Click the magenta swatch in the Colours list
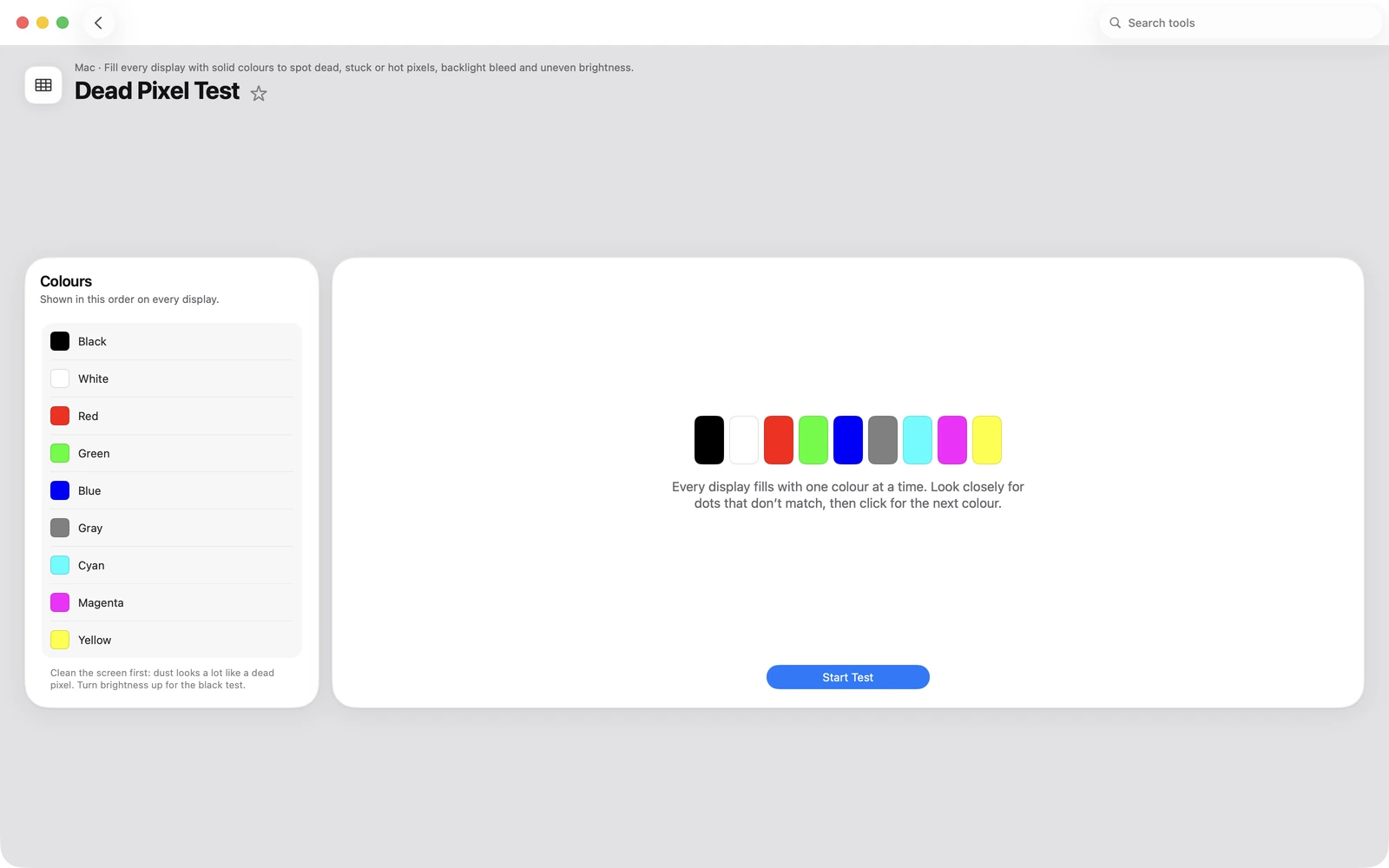 (60, 602)
